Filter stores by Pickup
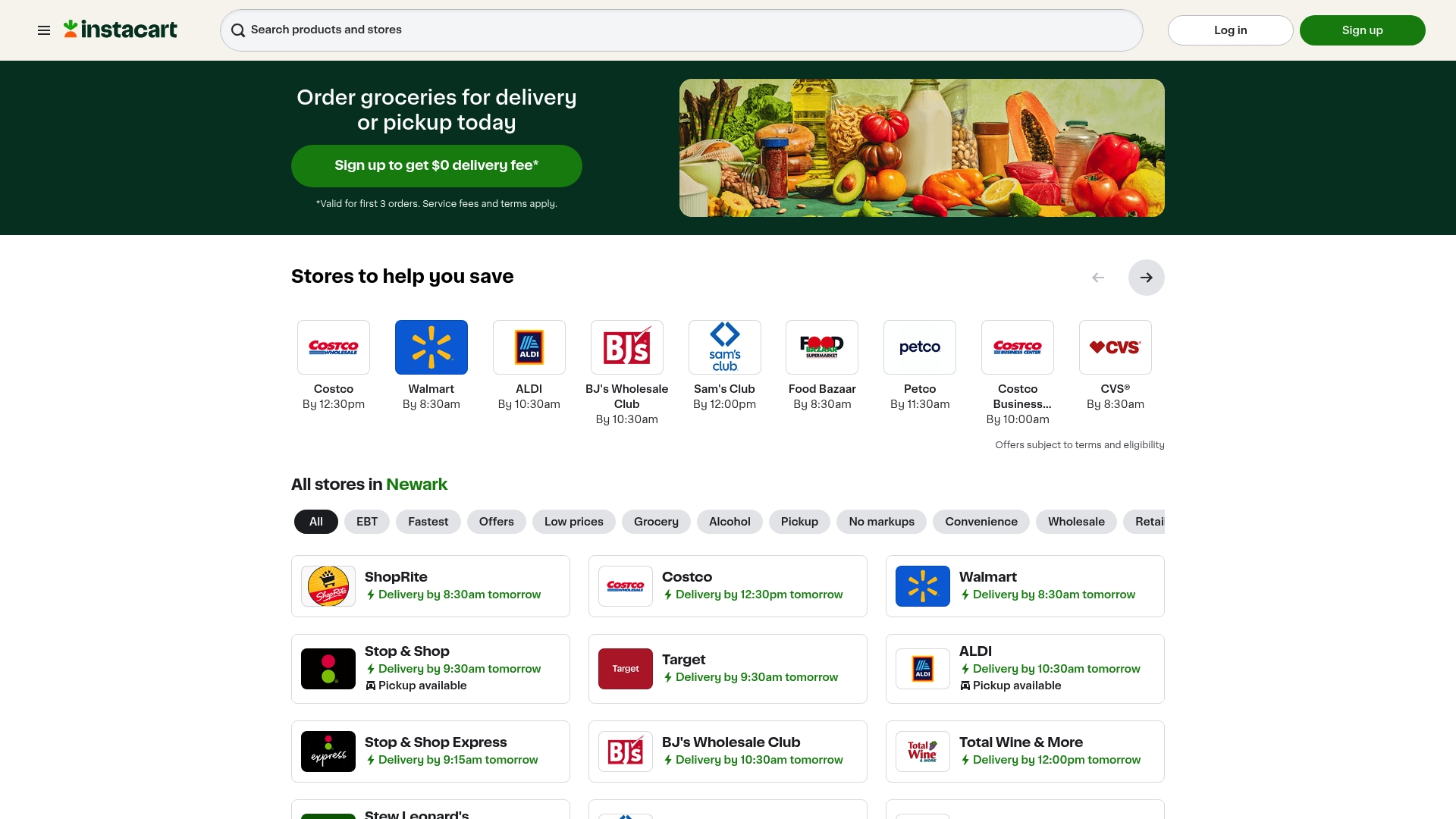This screenshot has height=819, width=1456. (800, 522)
